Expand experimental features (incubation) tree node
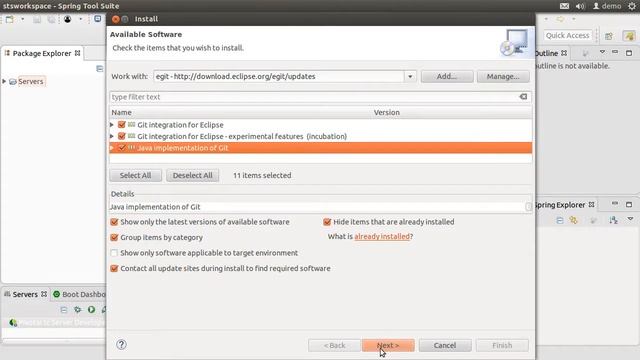Image resolution: width=640 pixels, height=360 pixels. coord(112,136)
